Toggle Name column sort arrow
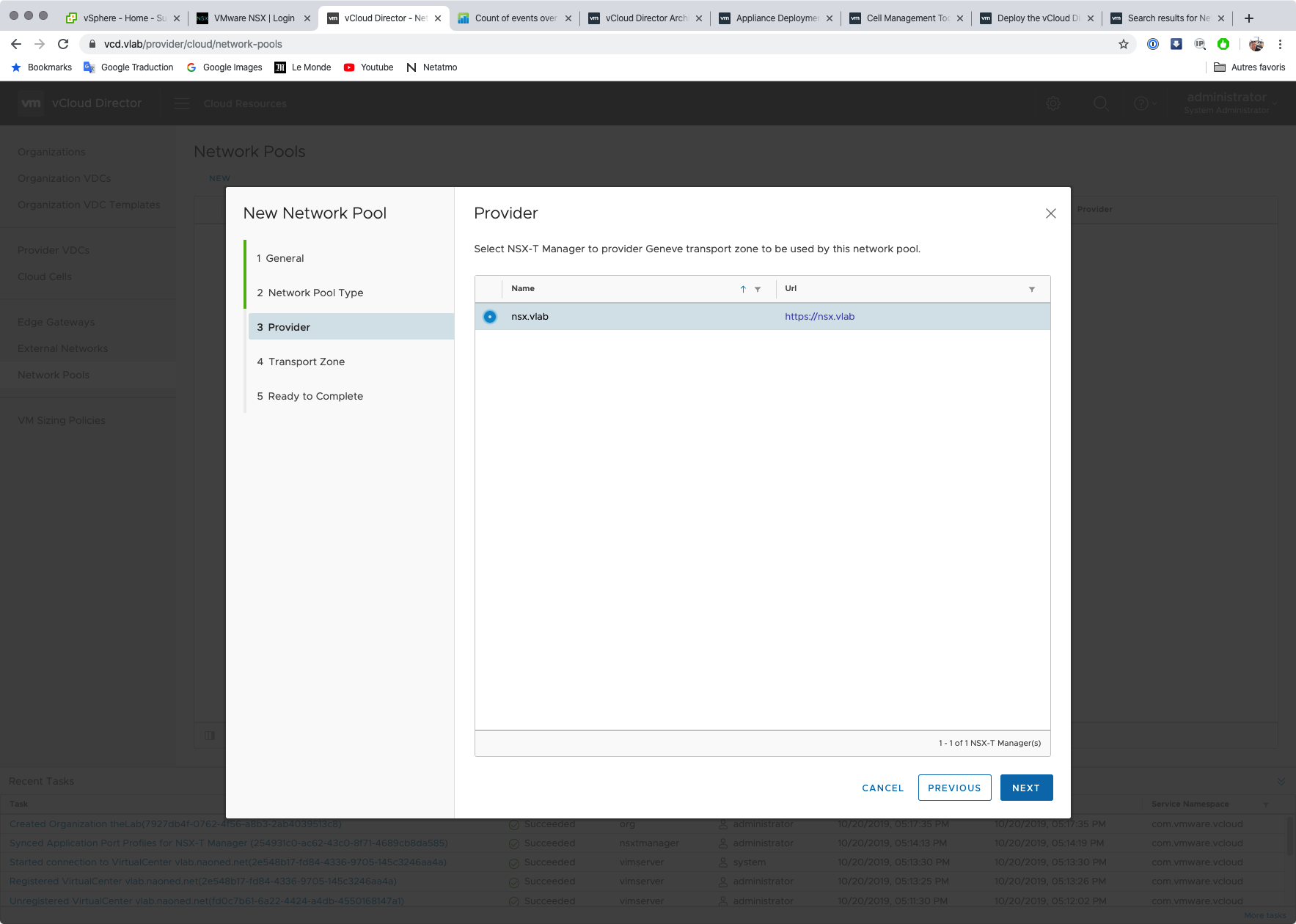 pyautogui.click(x=743, y=289)
